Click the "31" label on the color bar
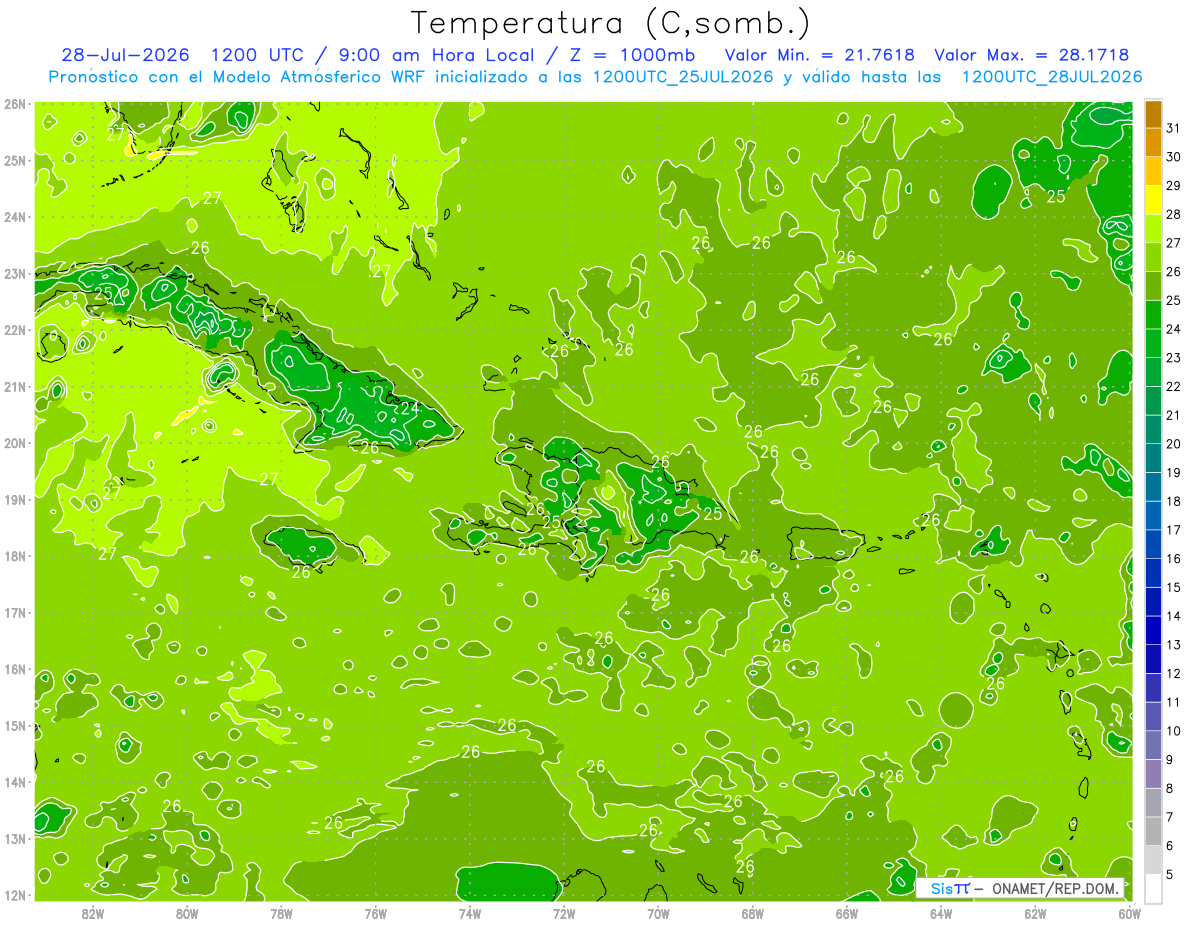The image size is (1200, 927). pyautogui.click(x=1174, y=128)
